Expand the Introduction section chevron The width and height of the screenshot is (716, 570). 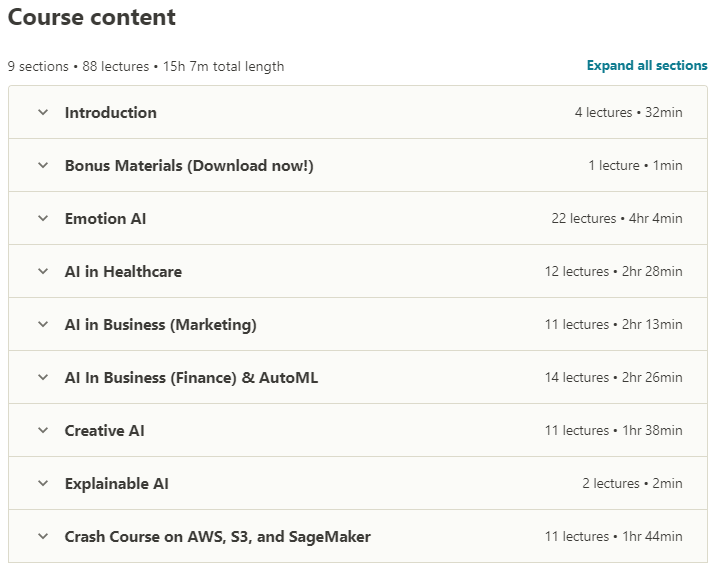[x=43, y=112]
